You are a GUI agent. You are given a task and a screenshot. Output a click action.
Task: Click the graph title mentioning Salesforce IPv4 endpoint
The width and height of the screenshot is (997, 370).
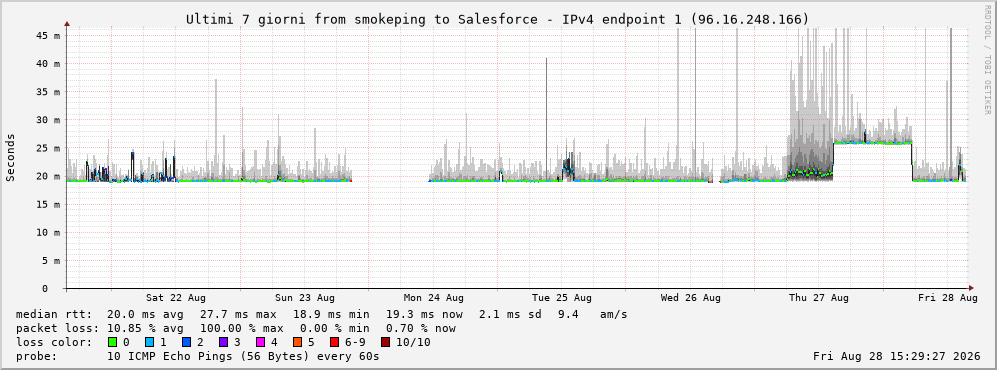click(x=497, y=20)
